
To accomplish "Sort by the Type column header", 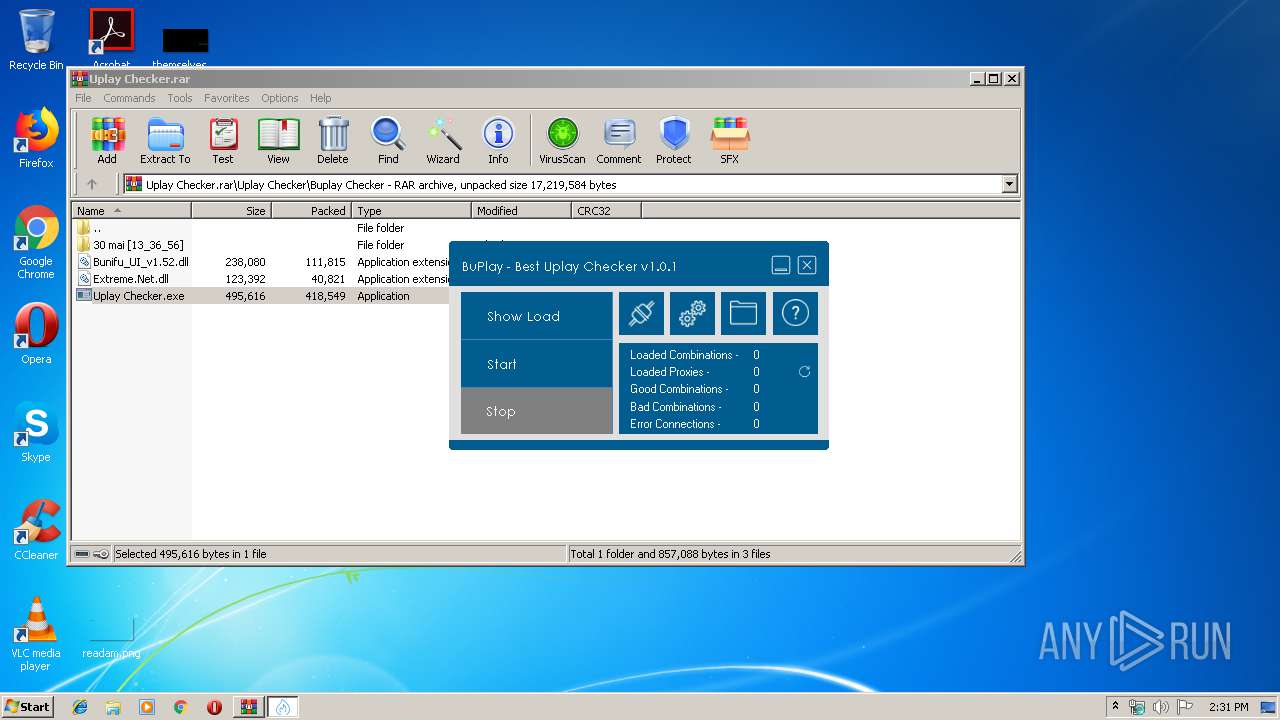I will [x=411, y=211].
